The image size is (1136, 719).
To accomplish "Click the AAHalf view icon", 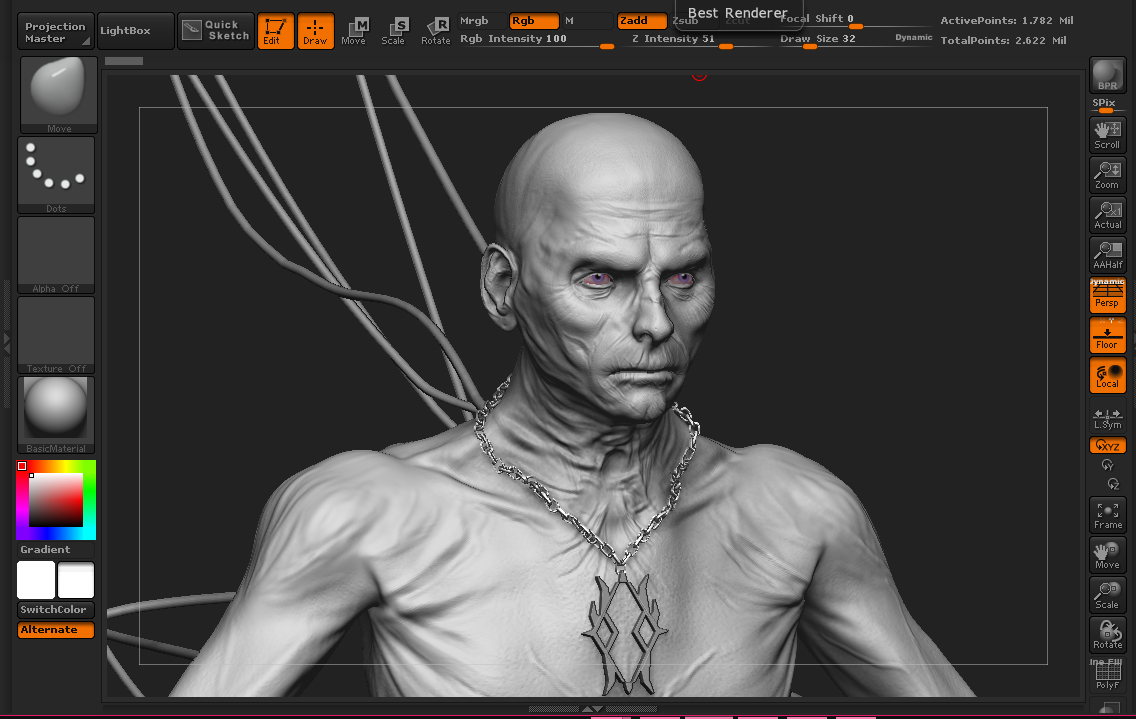I will (x=1108, y=254).
